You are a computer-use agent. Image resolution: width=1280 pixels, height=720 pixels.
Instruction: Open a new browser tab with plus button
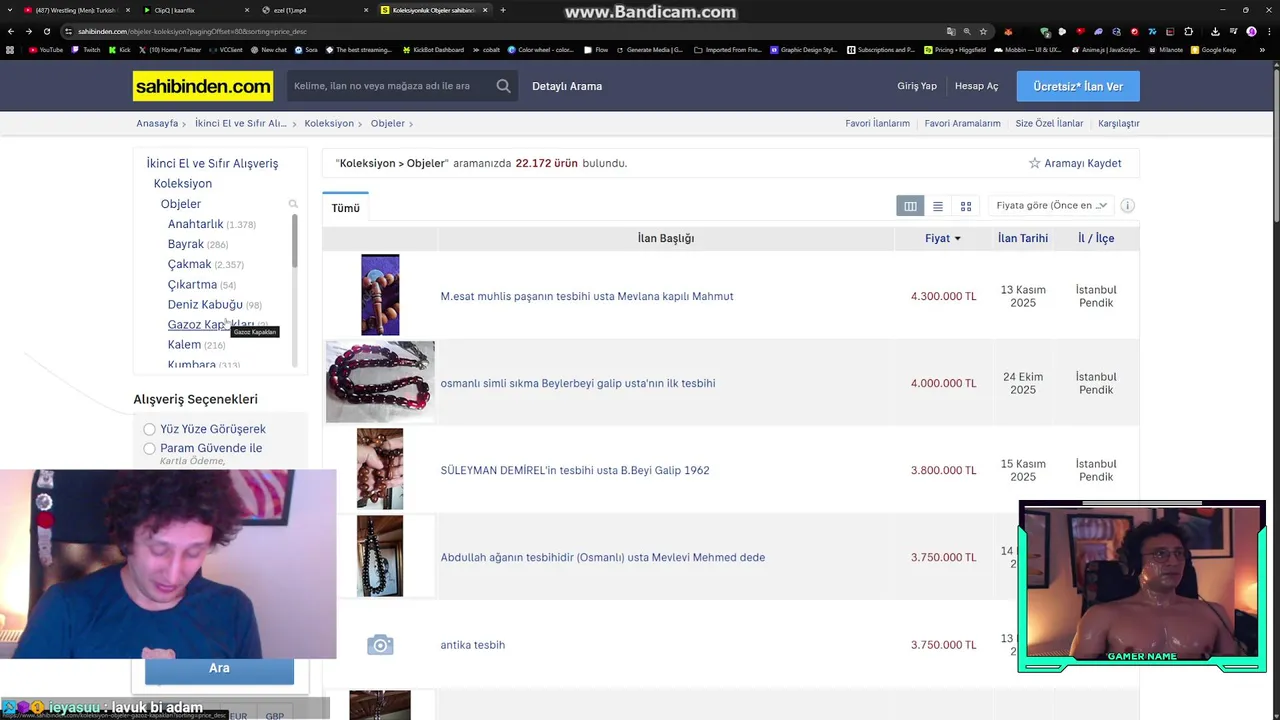tap(503, 10)
